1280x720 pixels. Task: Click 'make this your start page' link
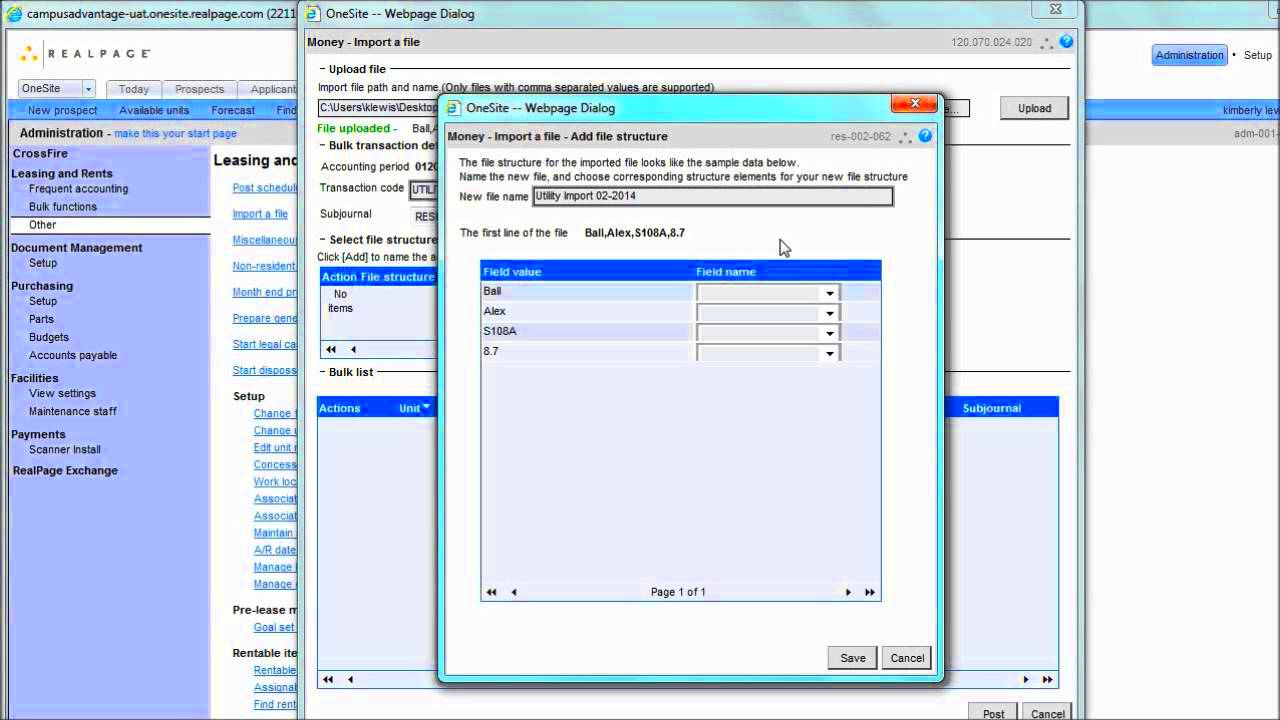click(x=175, y=133)
